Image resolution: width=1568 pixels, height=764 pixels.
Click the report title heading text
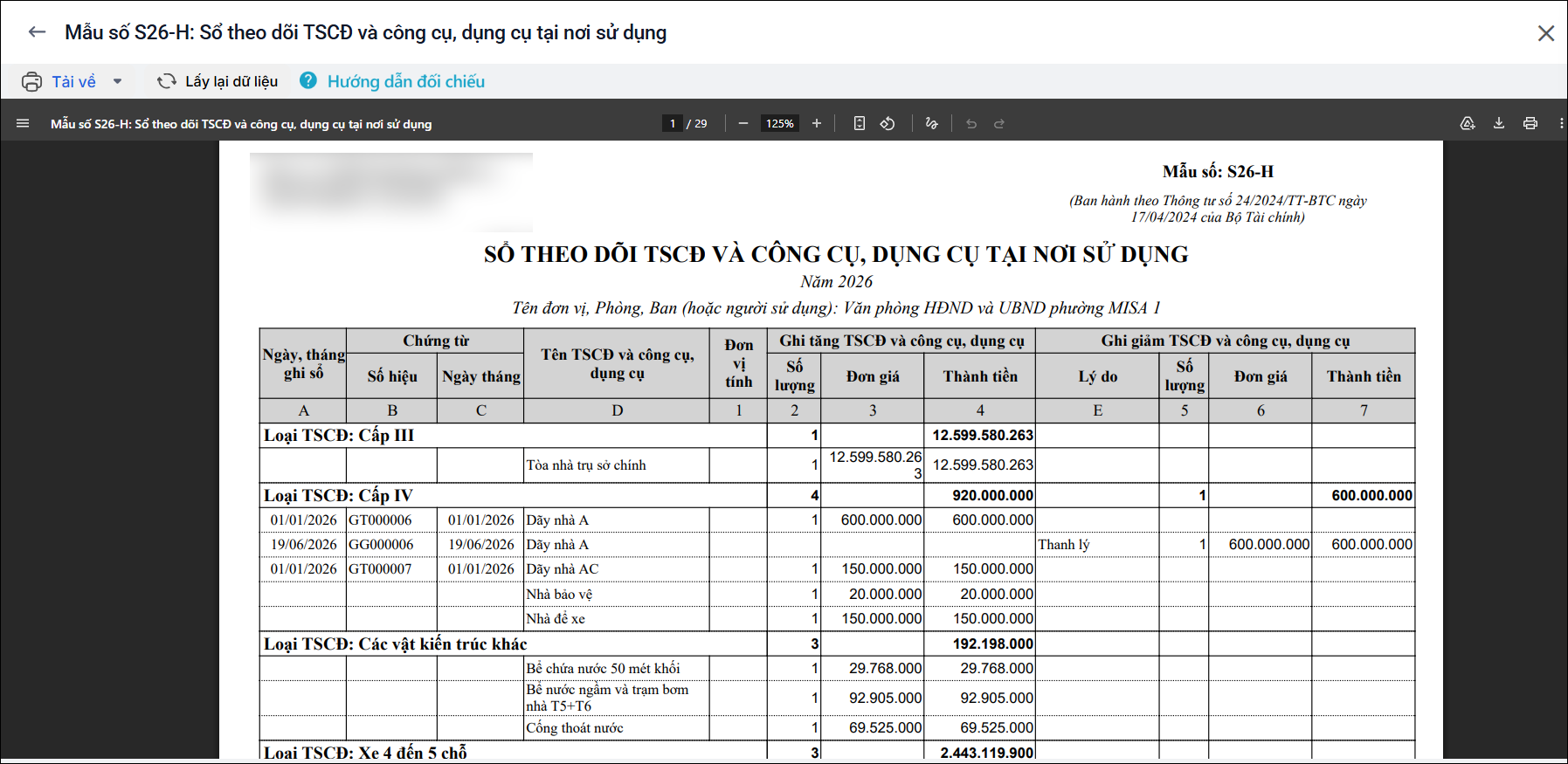point(836,255)
